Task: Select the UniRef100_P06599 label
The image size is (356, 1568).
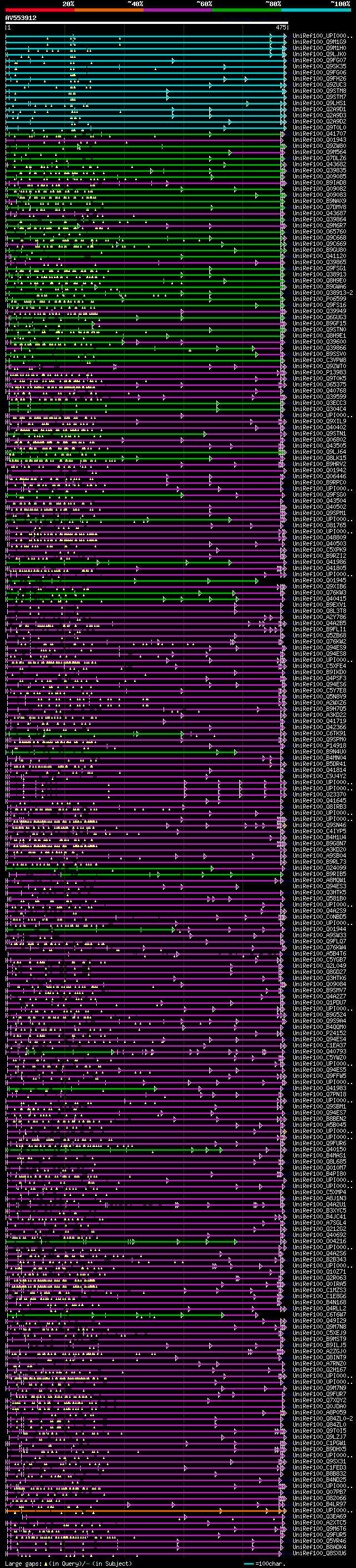Action: pos(319,299)
